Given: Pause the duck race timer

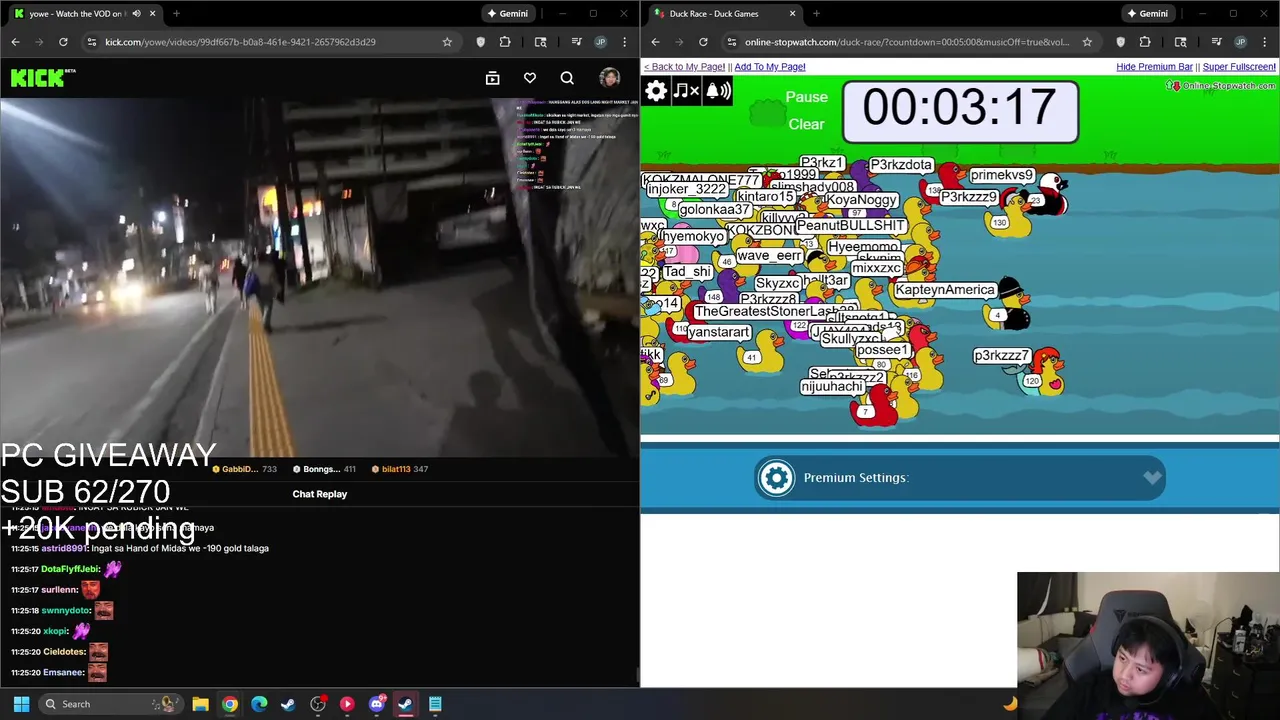Looking at the screenshot, I should tap(806, 97).
